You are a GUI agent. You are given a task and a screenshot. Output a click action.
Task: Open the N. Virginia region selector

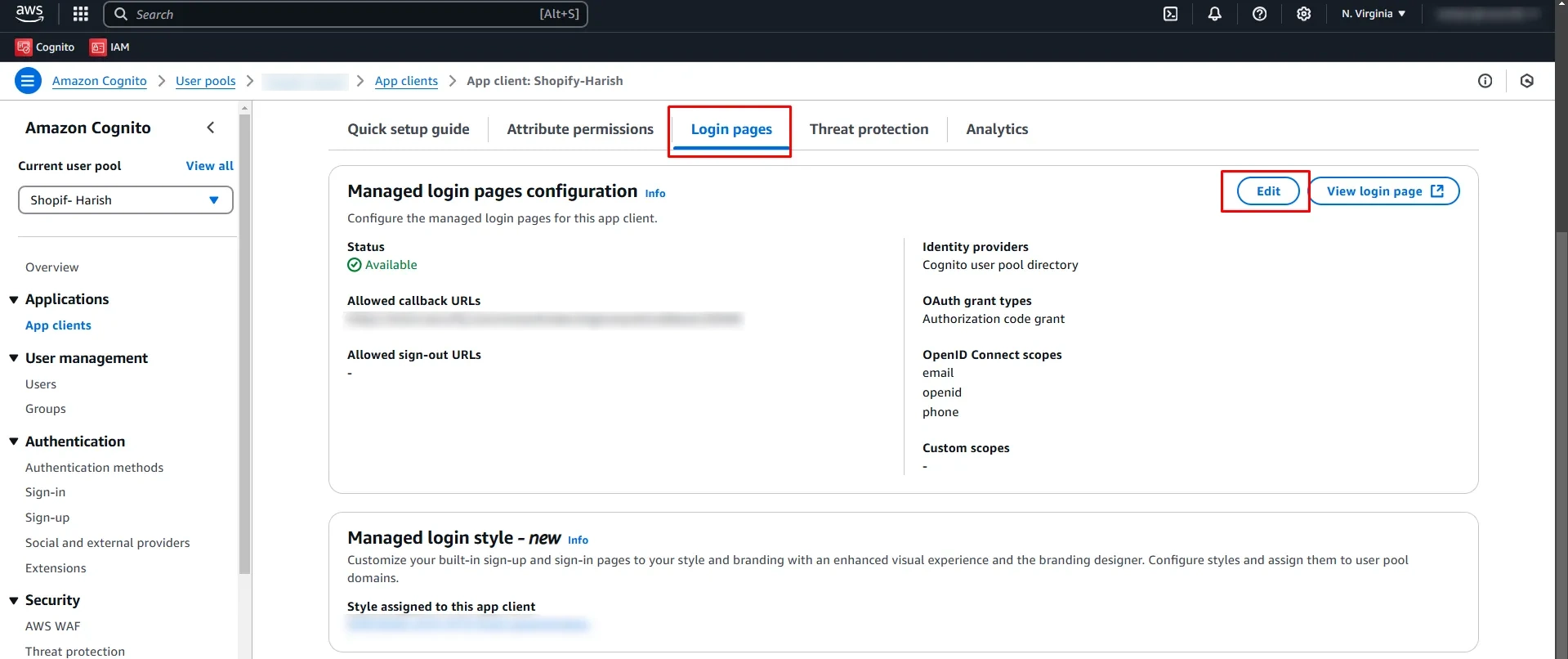coord(1373,14)
